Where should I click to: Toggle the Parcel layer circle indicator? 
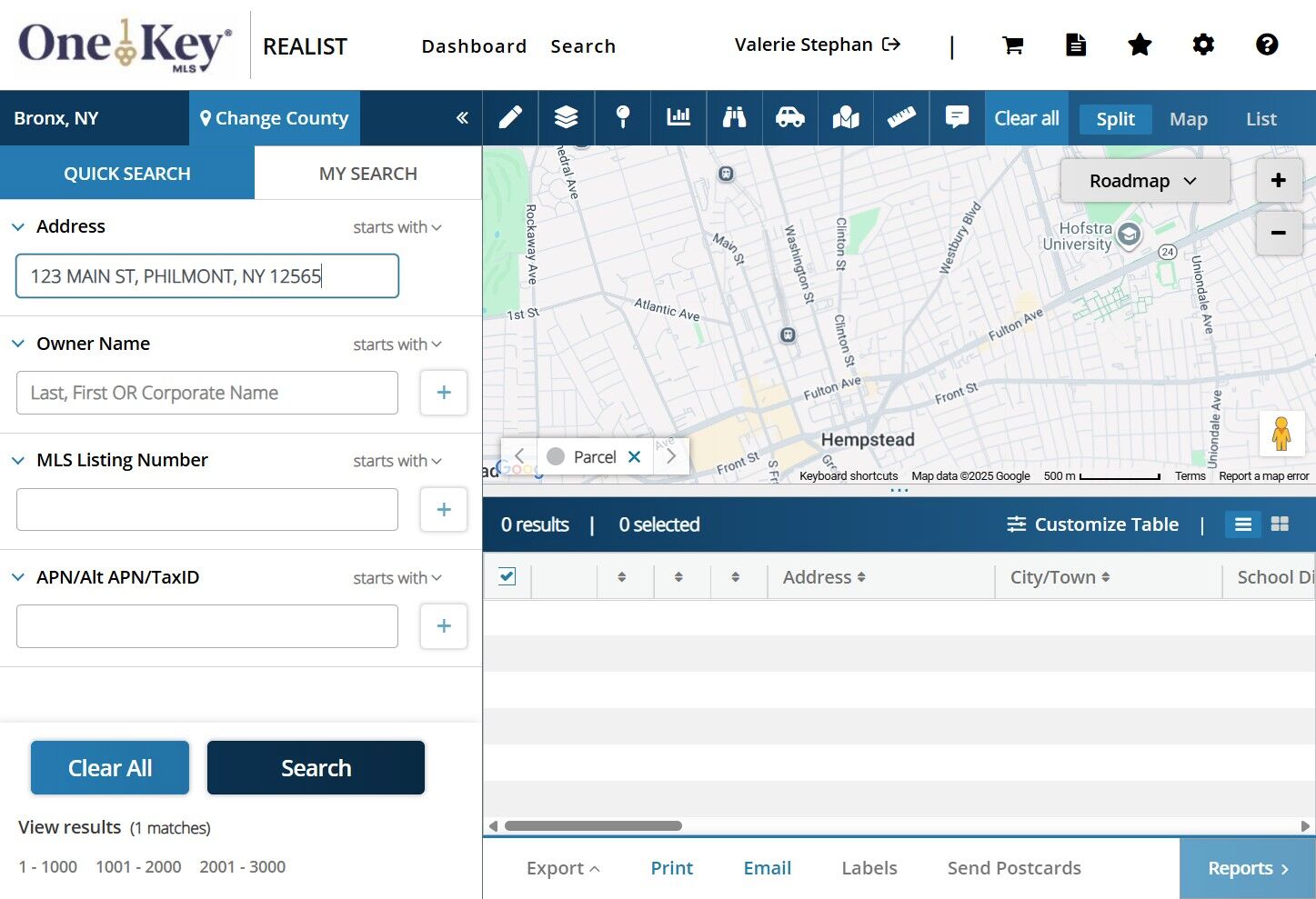pyautogui.click(x=556, y=456)
